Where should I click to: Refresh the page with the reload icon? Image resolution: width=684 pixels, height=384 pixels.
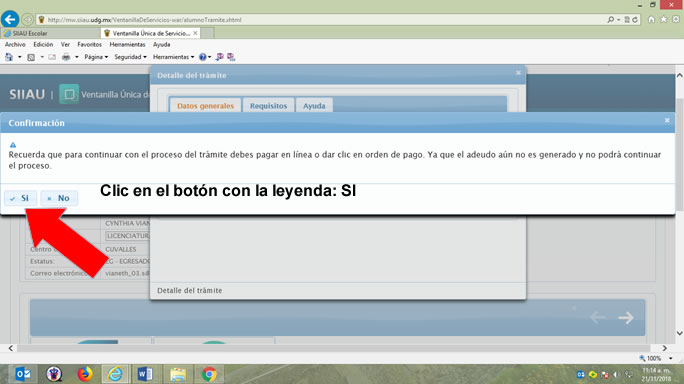pyautogui.click(x=635, y=20)
